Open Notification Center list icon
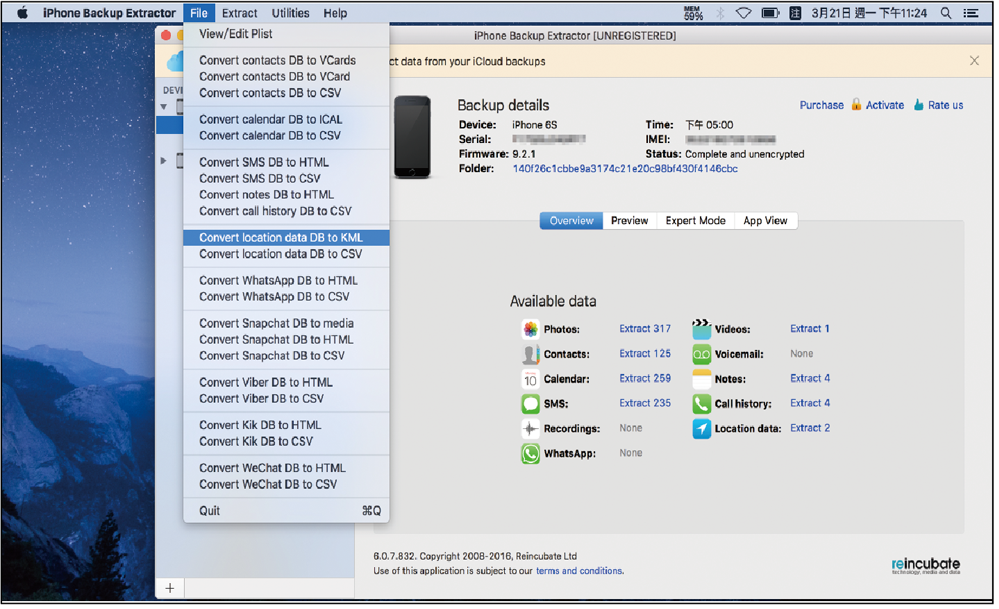This screenshot has height=609, width=999. (971, 13)
